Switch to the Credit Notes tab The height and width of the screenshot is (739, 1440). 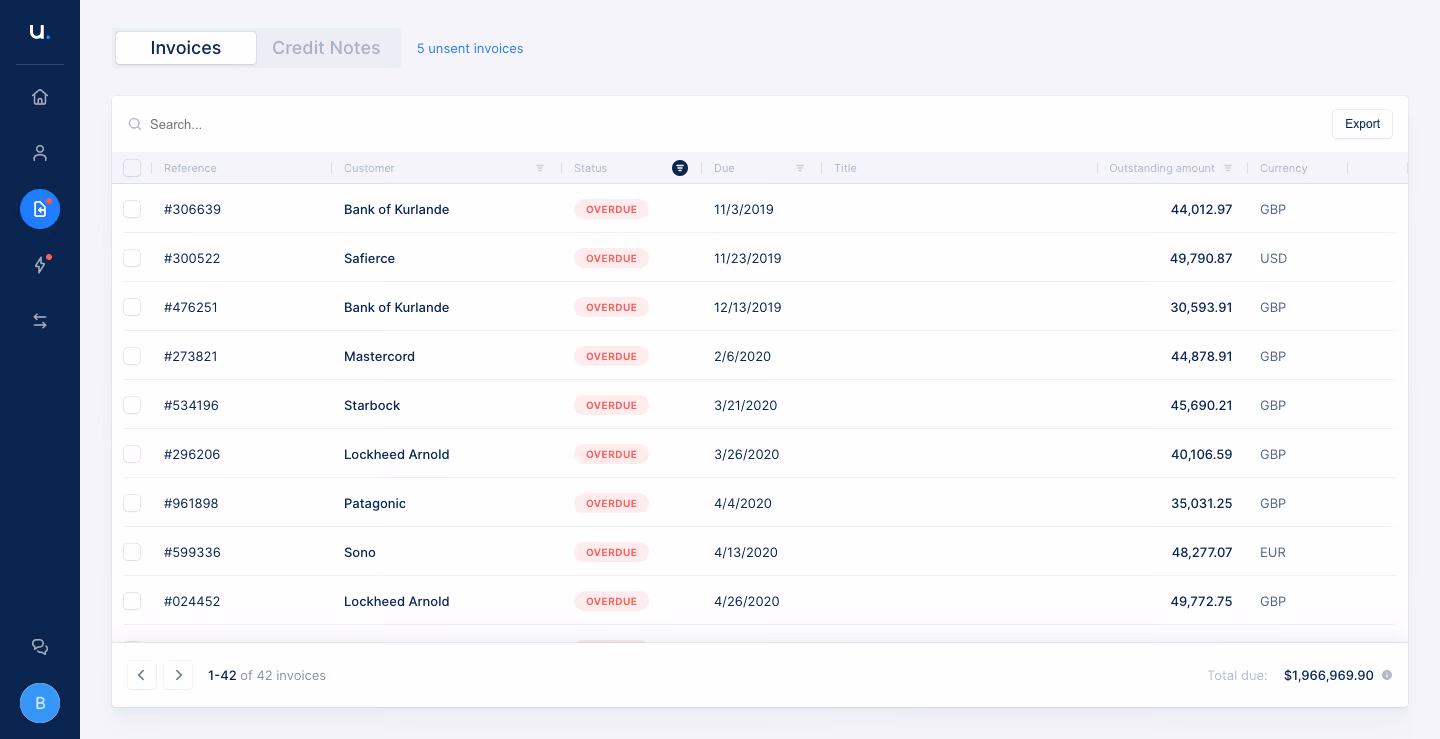(326, 48)
